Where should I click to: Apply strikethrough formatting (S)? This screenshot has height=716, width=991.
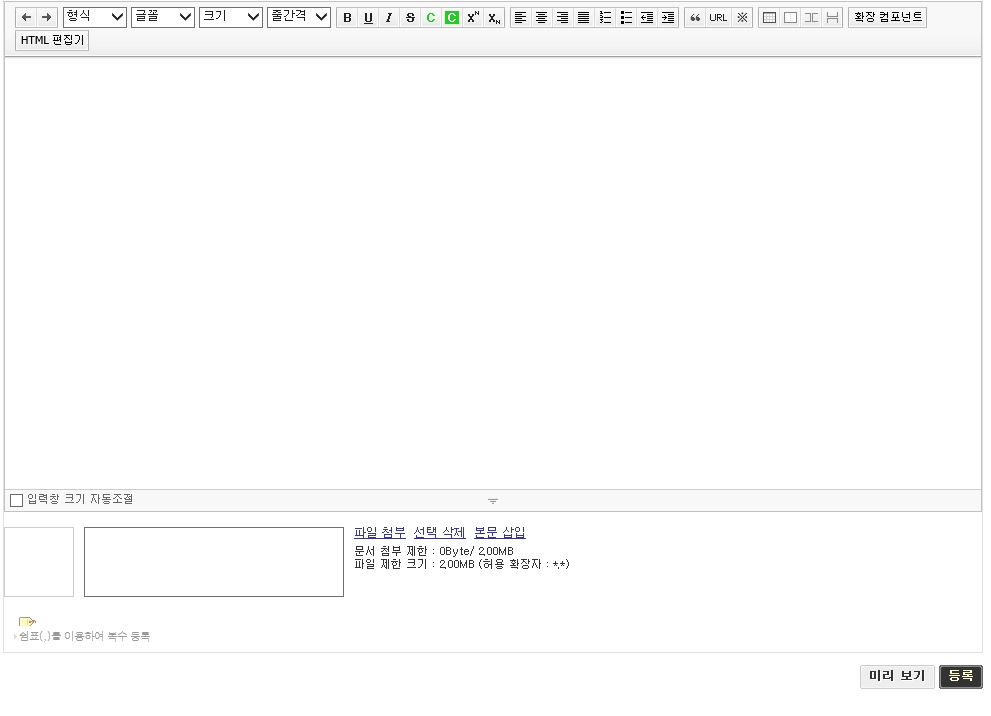[x=410, y=18]
